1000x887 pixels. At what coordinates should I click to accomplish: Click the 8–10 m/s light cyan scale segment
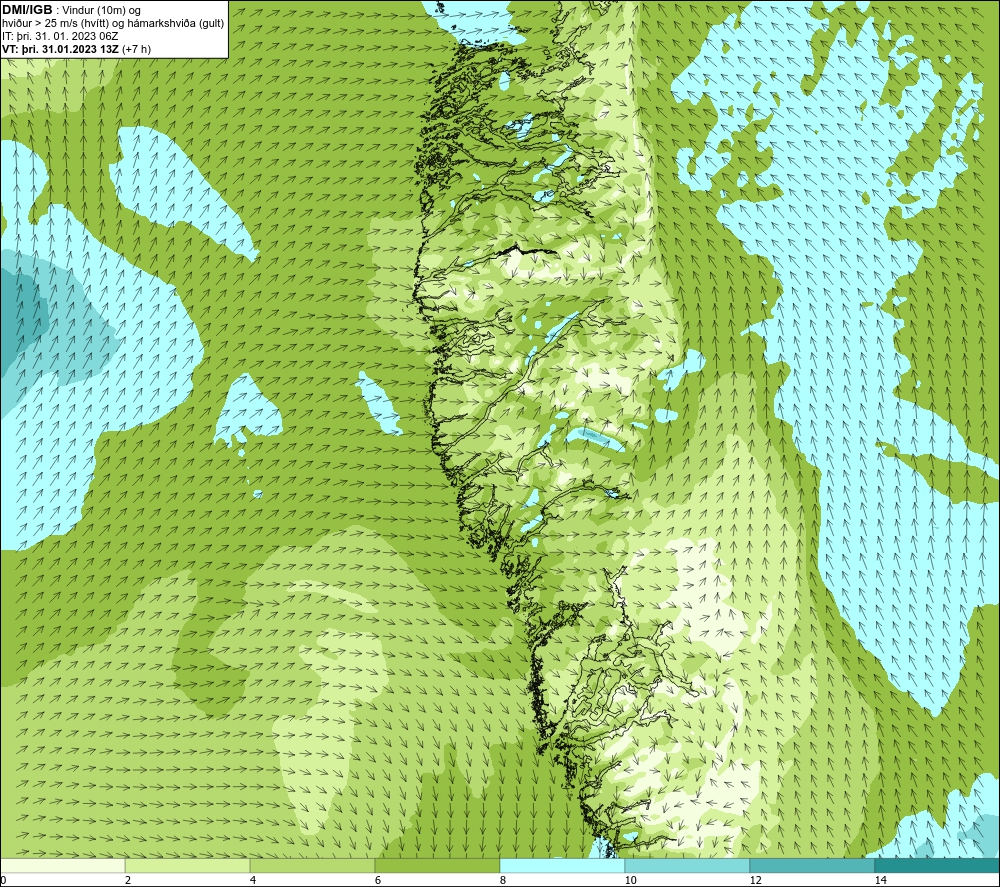(x=562, y=865)
